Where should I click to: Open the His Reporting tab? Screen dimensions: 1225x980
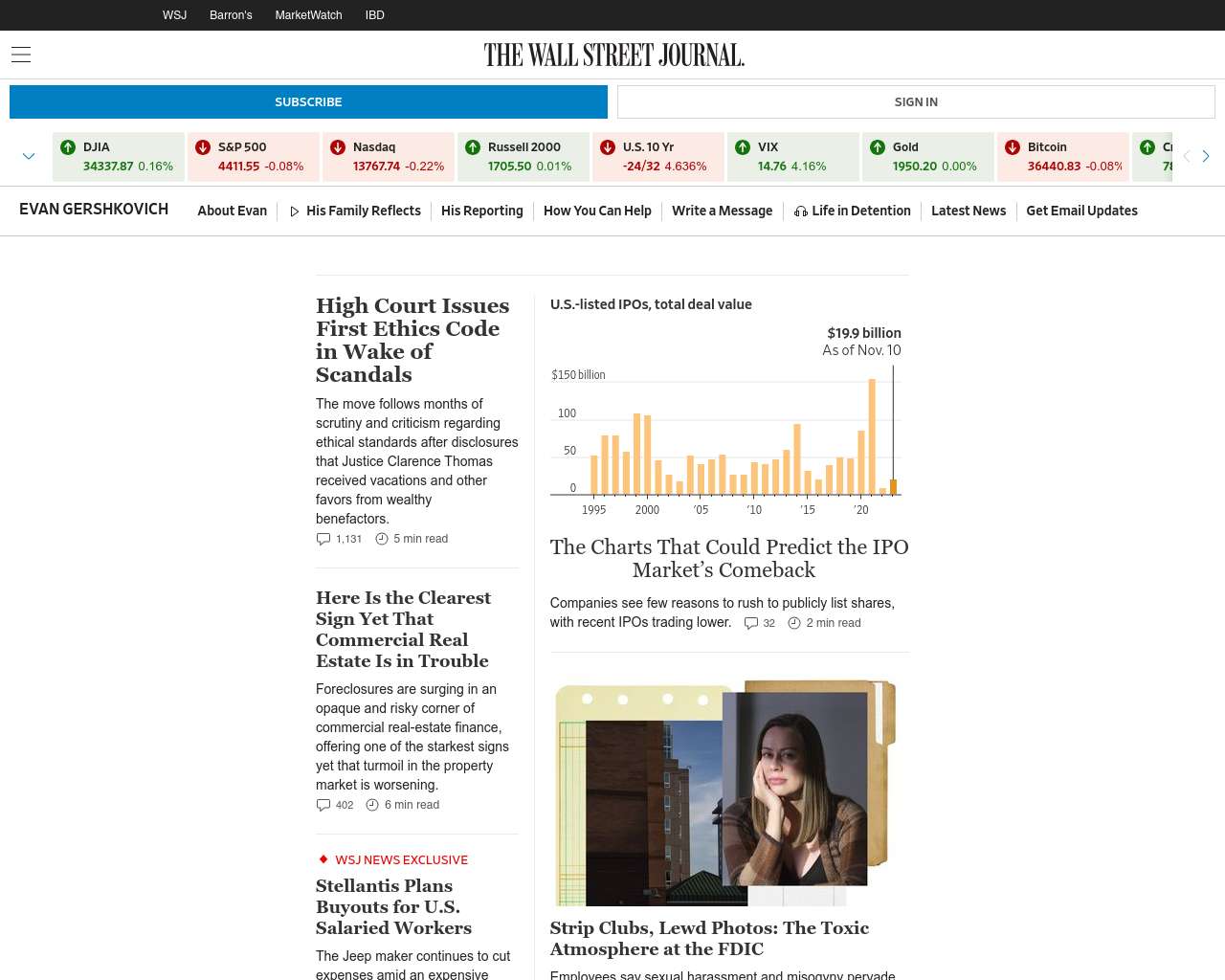[482, 211]
